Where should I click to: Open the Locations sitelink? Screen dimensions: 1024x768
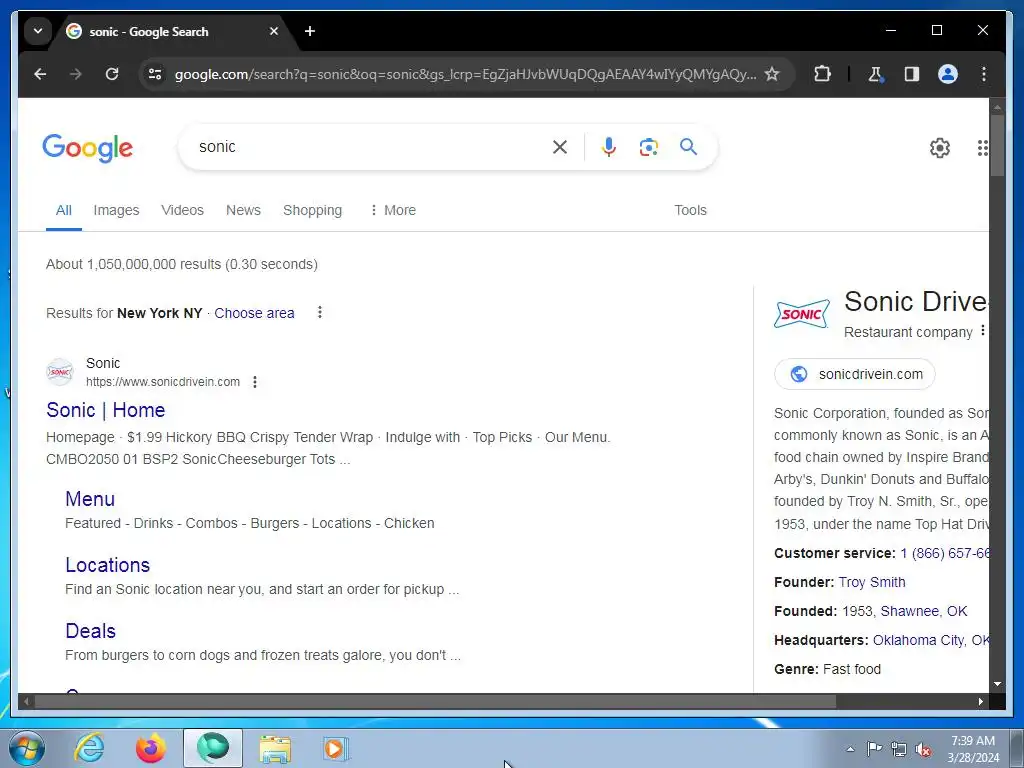pos(108,565)
